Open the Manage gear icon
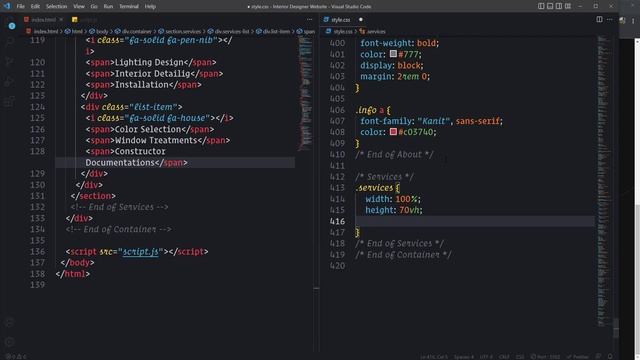 (x=9, y=342)
